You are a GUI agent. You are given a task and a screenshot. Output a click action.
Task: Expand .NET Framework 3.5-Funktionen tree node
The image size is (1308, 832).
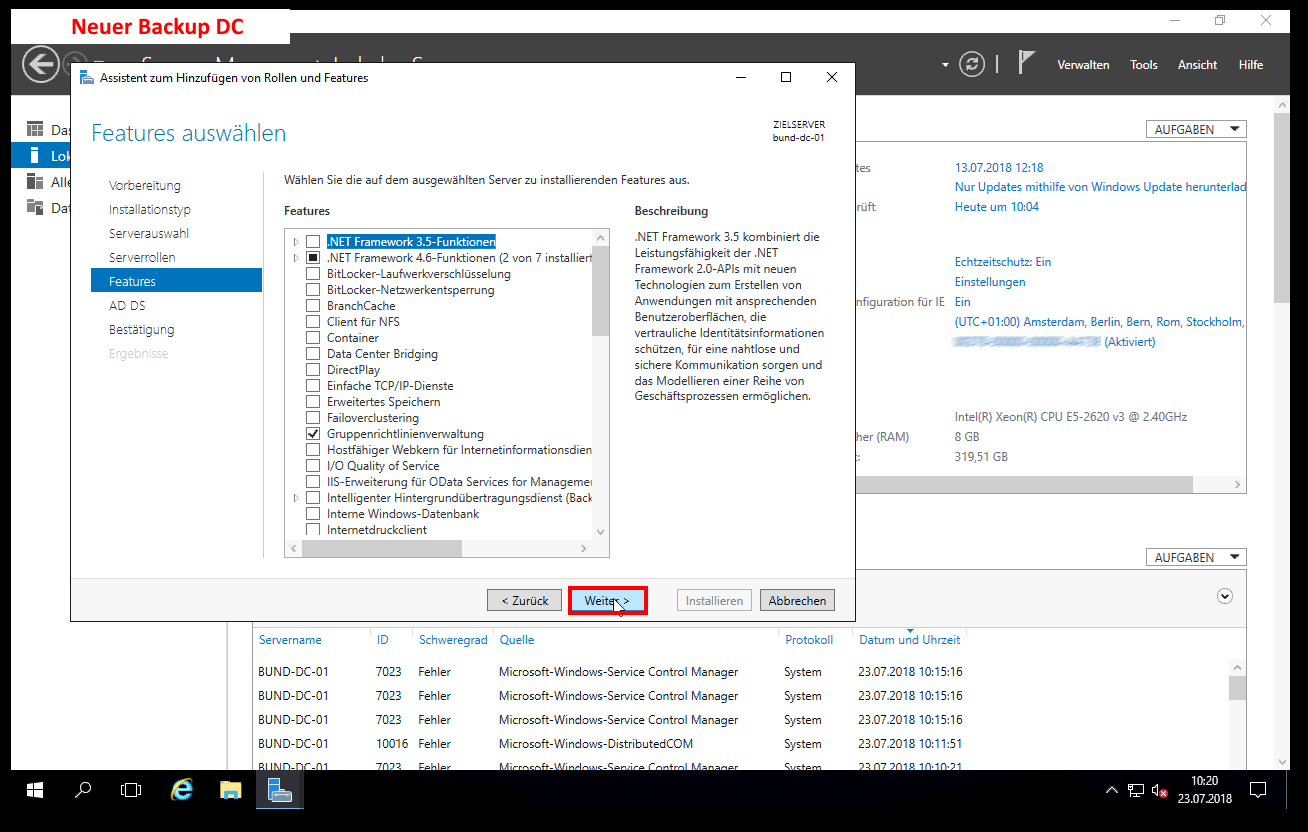click(x=296, y=242)
